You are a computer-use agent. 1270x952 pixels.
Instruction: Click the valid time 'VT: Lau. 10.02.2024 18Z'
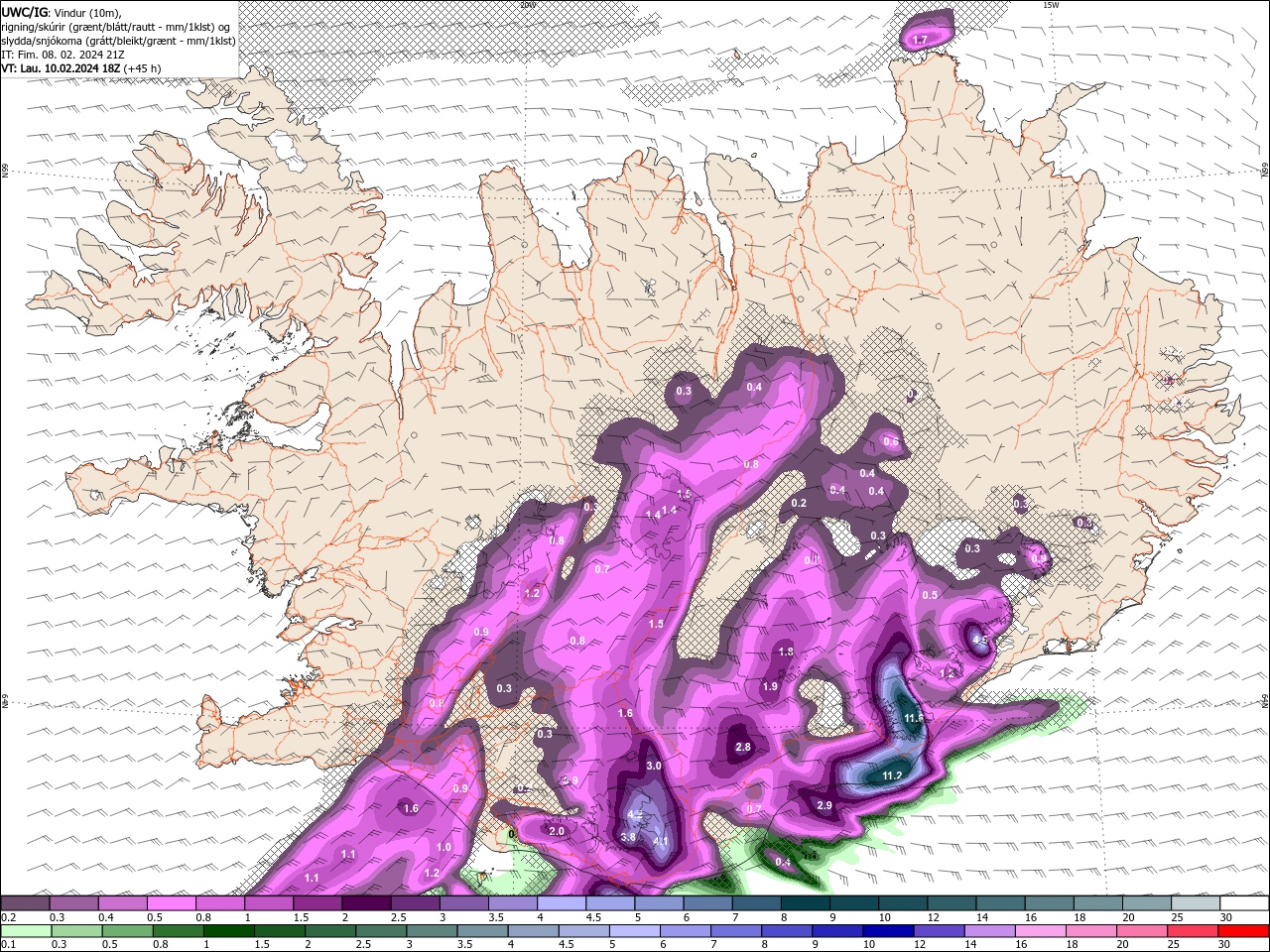point(62,68)
